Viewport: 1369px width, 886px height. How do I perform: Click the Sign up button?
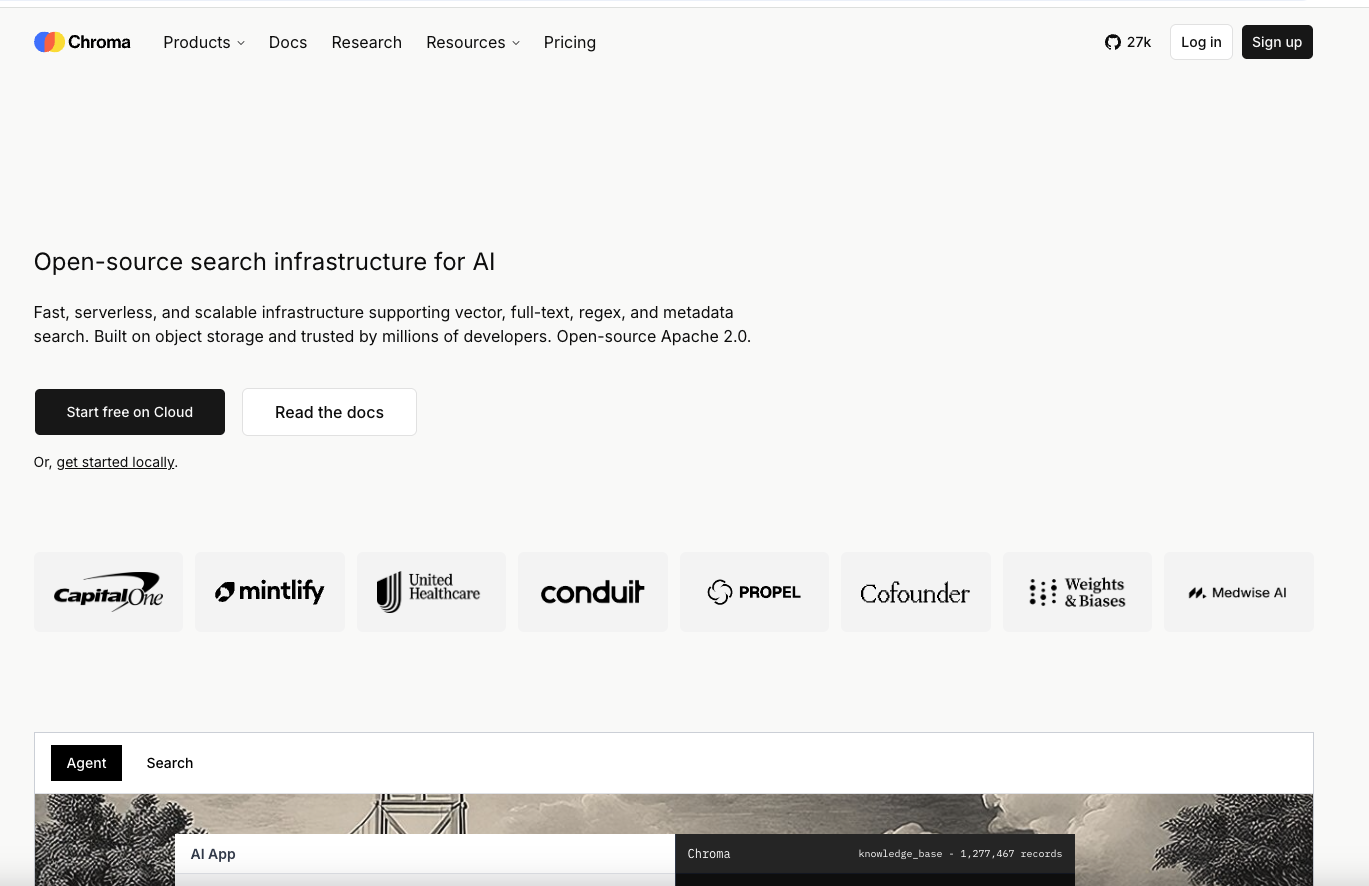click(x=1277, y=42)
